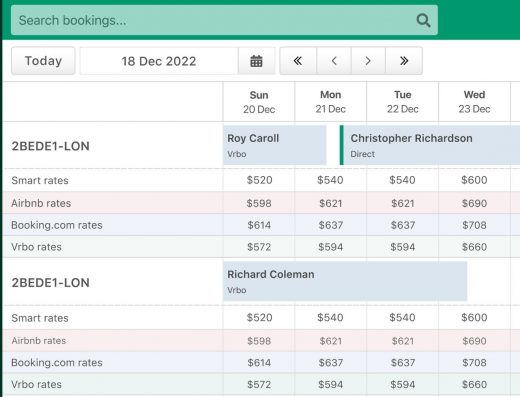Image resolution: width=520 pixels, height=397 pixels.
Task: Click Wed 23 Dec column header
Action: click(x=474, y=102)
